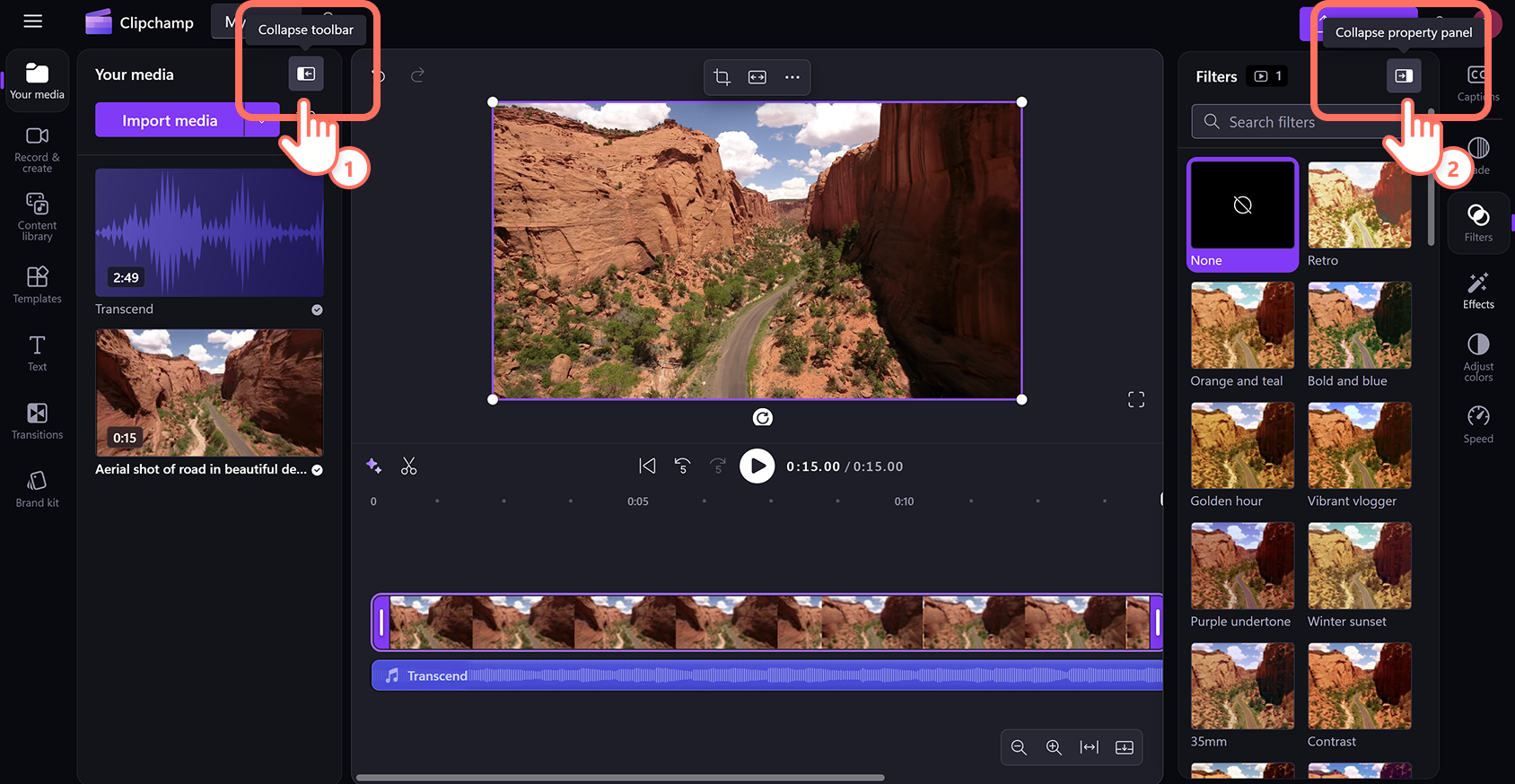Click the Filters selected-clip count badge
This screenshot has height=784, width=1515.
point(1268,76)
